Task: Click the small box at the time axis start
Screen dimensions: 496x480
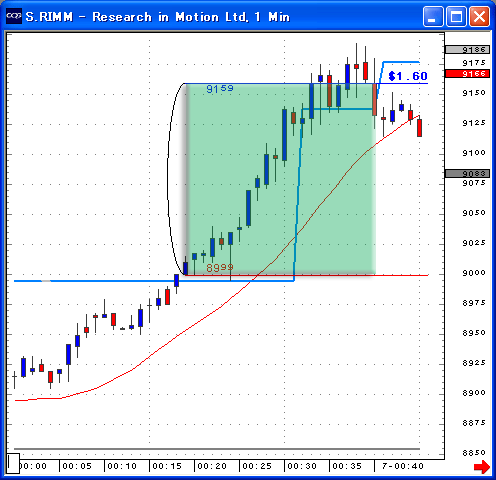Action: (x=13, y=463)
